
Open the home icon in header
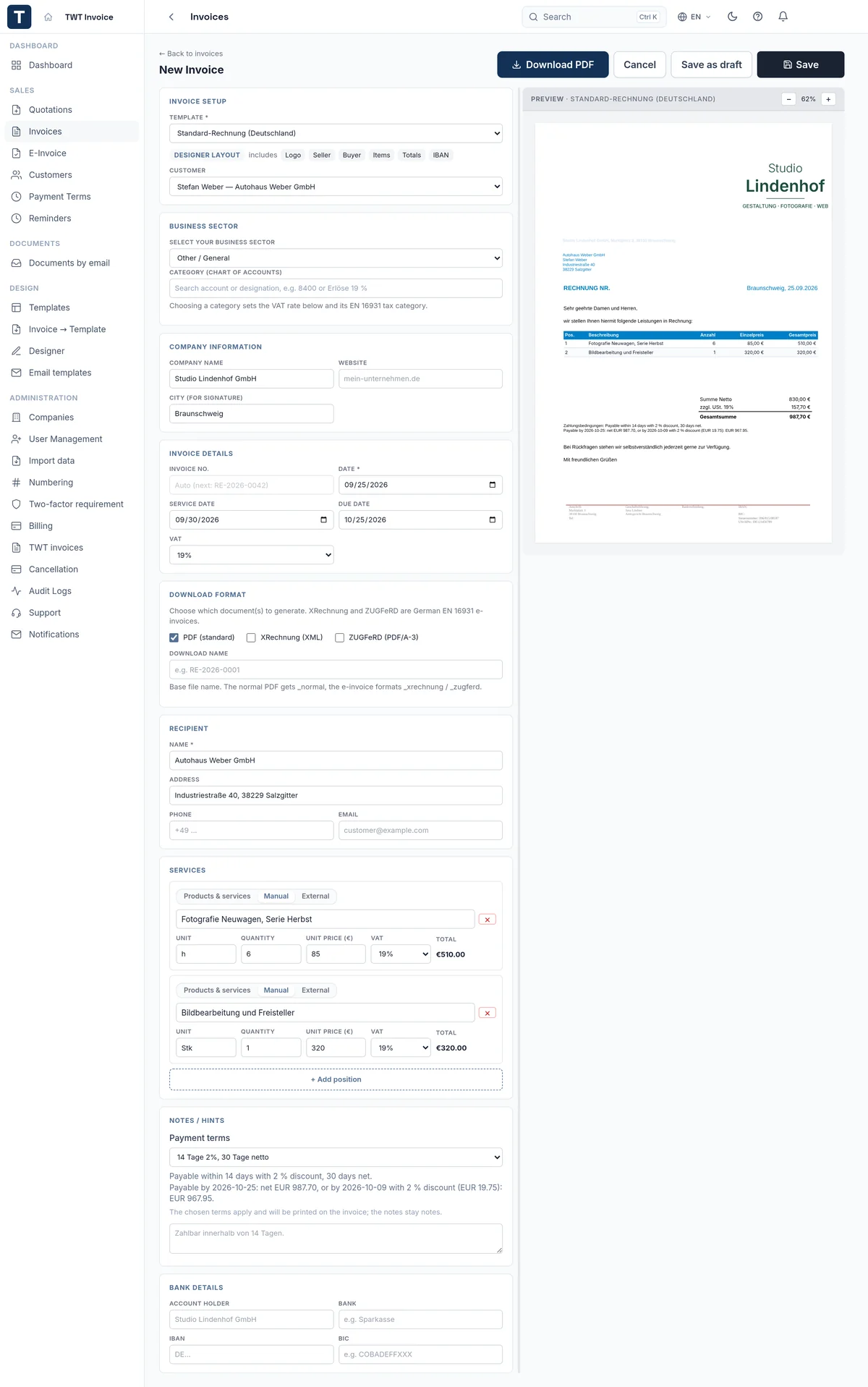tap(48, 17)
